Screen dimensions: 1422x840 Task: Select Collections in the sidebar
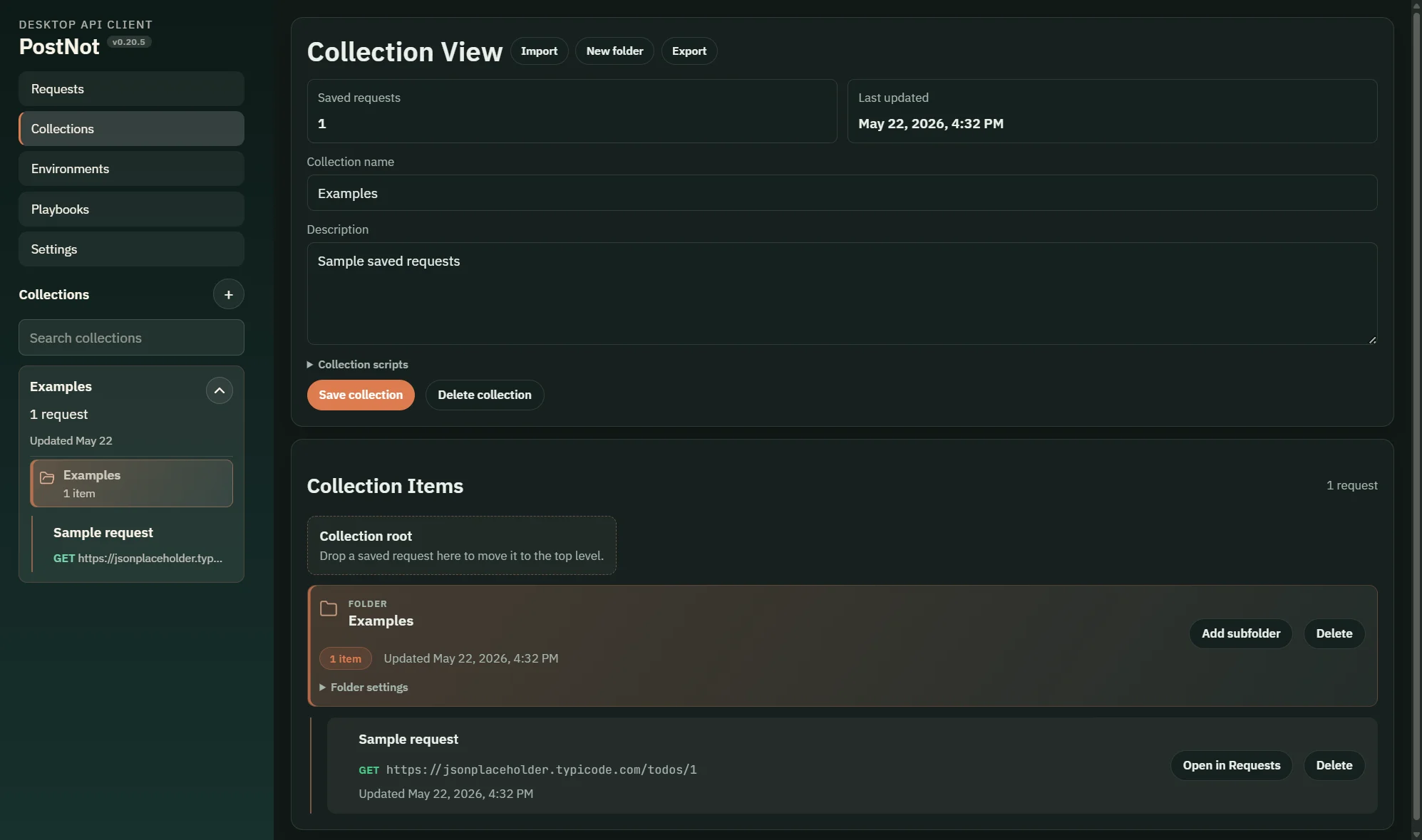pos(131,129)
